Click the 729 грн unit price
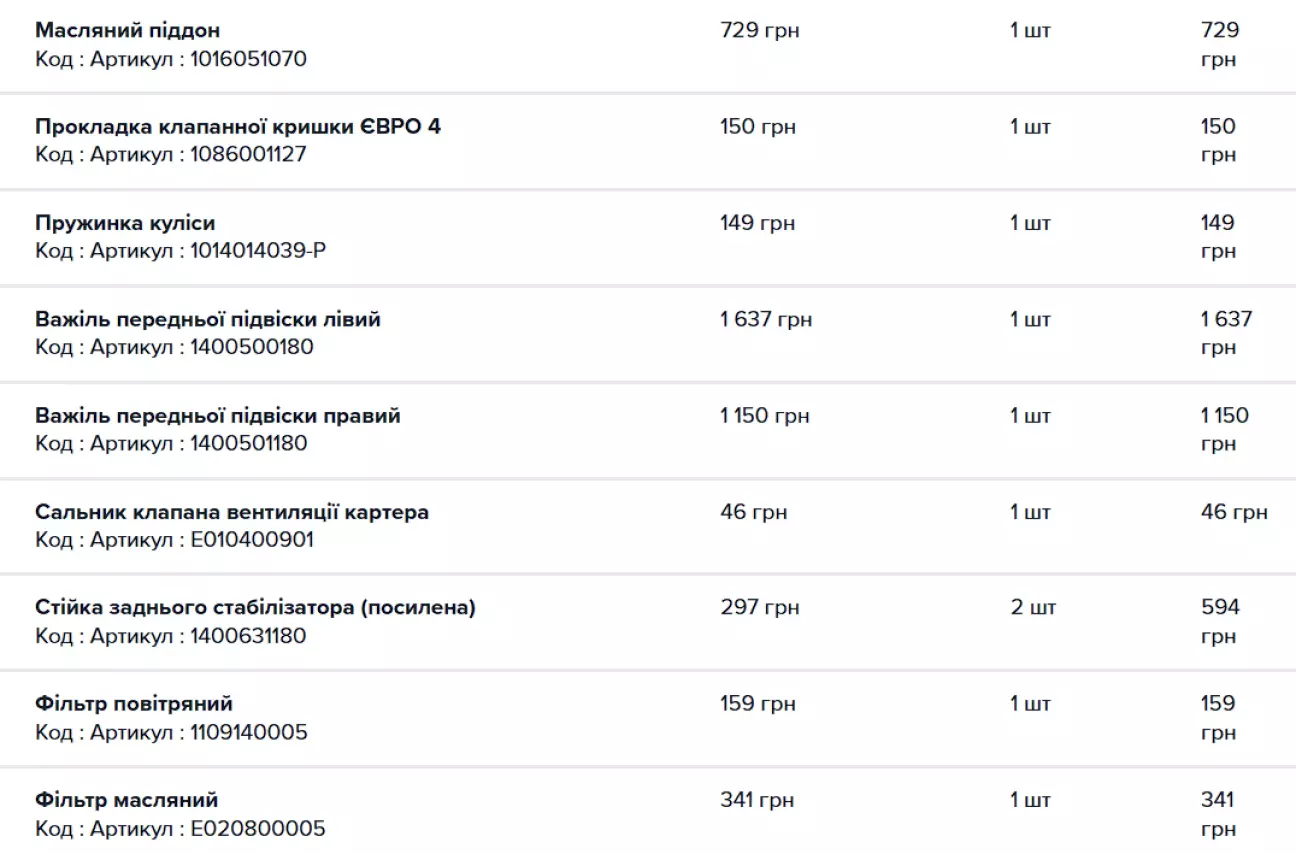Viewport: 1296px width, 854px height. pos(760,31)
